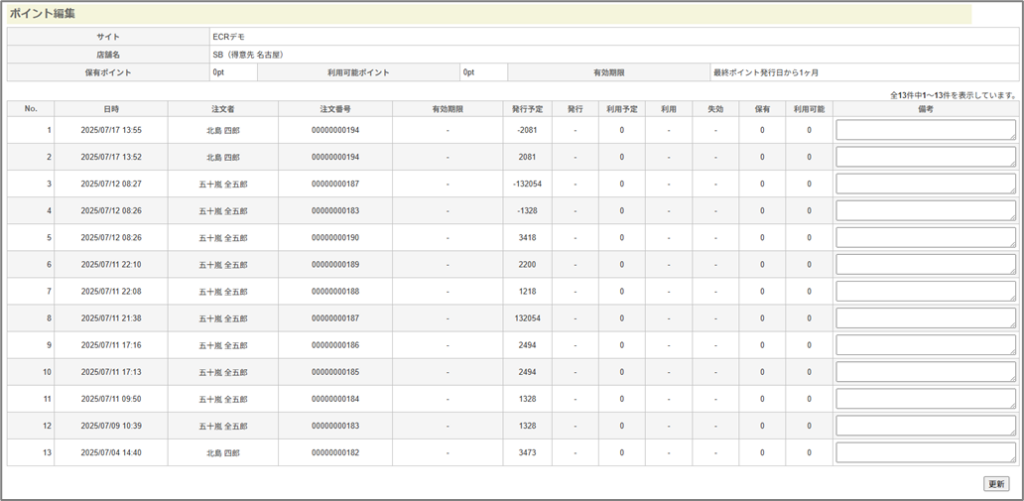Select the 備考 field for order 00000000189

[925, 264]
